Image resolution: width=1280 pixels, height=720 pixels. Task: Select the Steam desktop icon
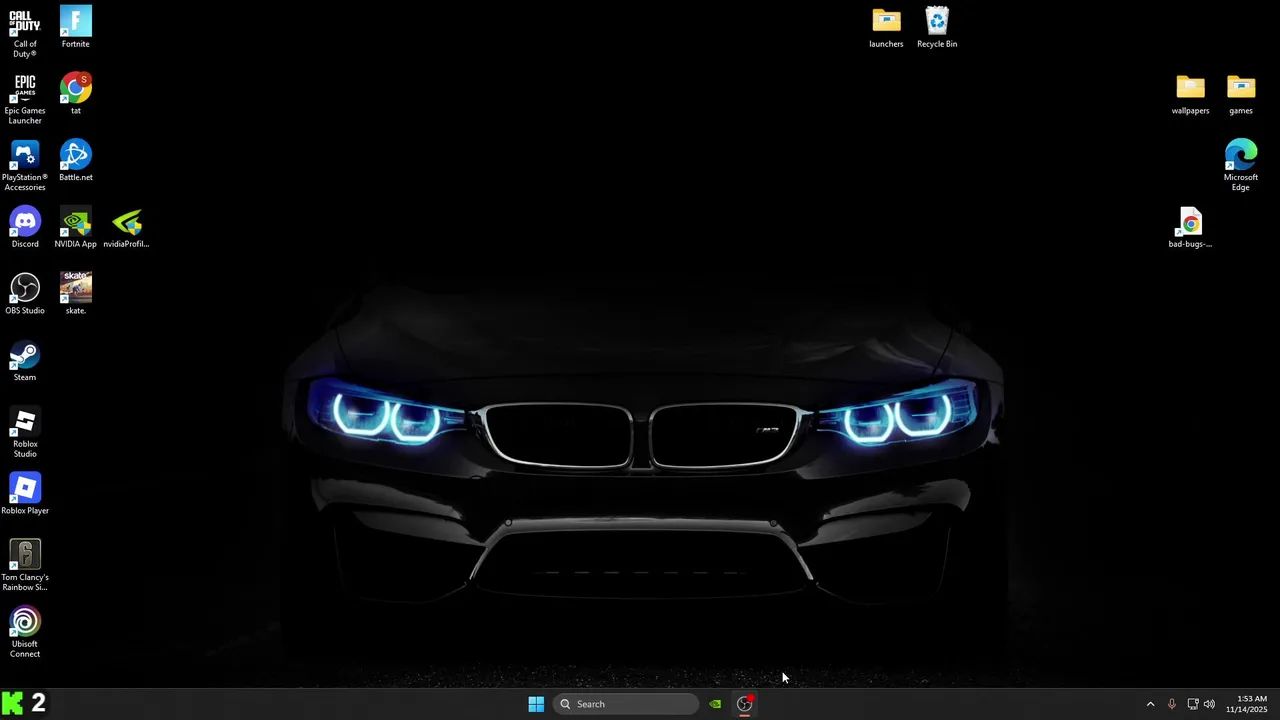pyautogui.click(x=25, y=361)
